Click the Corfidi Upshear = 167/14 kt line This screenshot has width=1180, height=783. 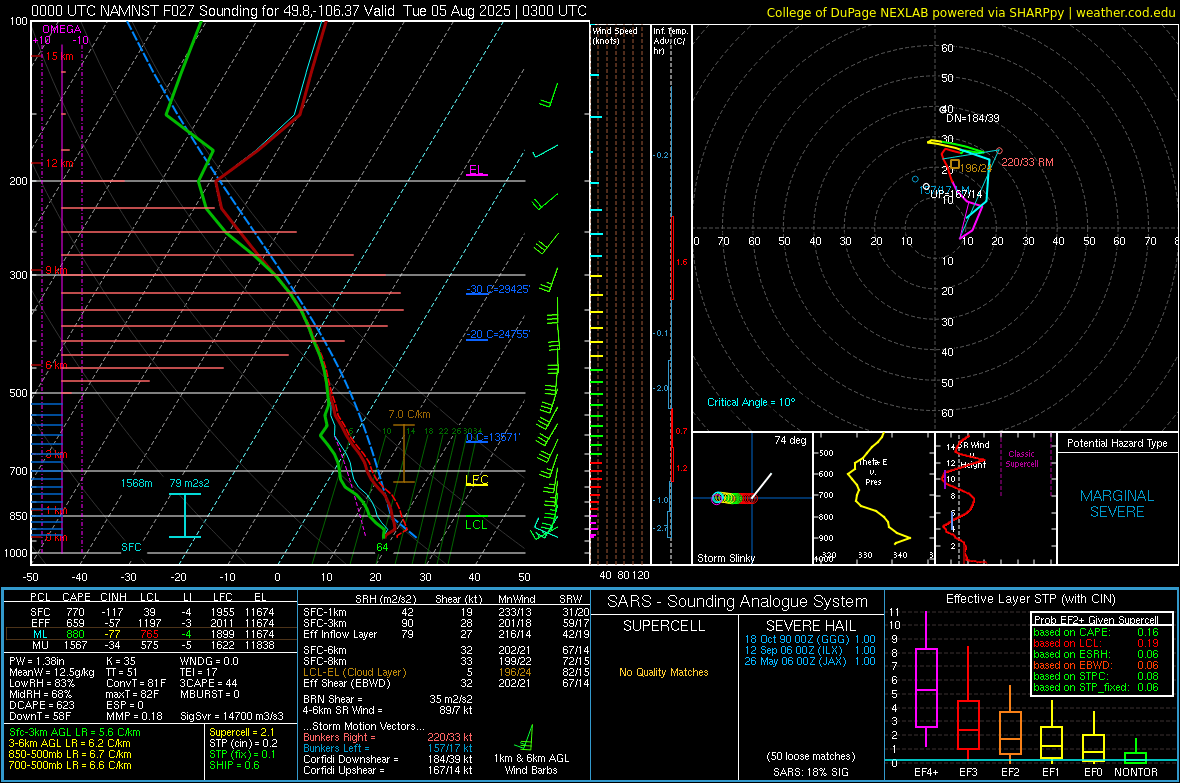click(x=388, y=770)
